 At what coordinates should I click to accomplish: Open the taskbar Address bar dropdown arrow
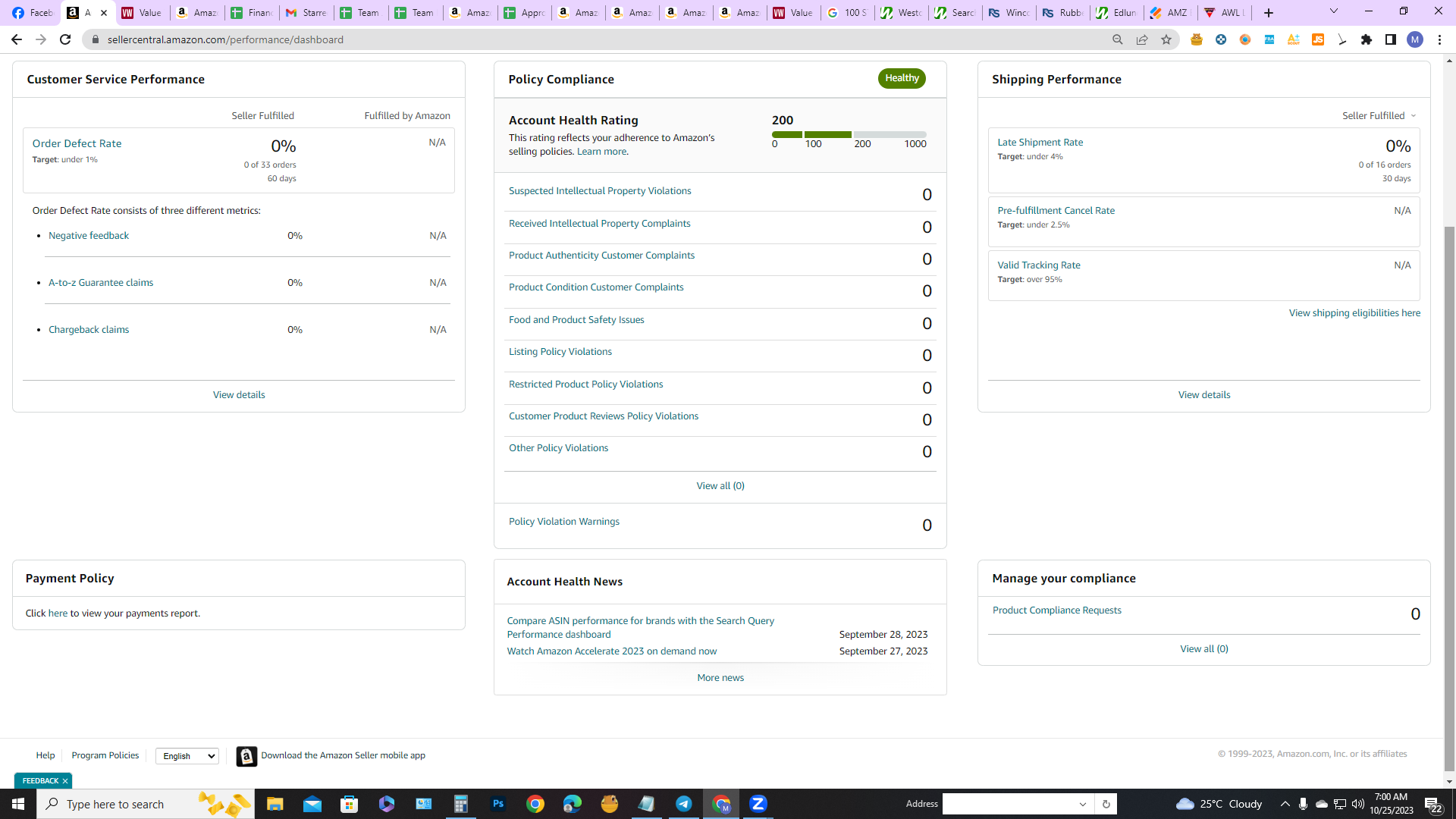(x=1083, y=805)
